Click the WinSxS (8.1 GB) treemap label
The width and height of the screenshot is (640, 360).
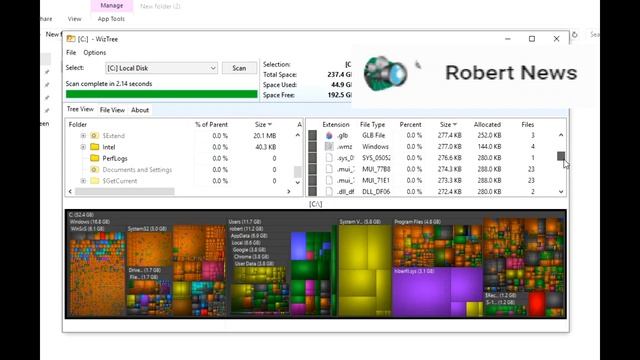(87, 229)
